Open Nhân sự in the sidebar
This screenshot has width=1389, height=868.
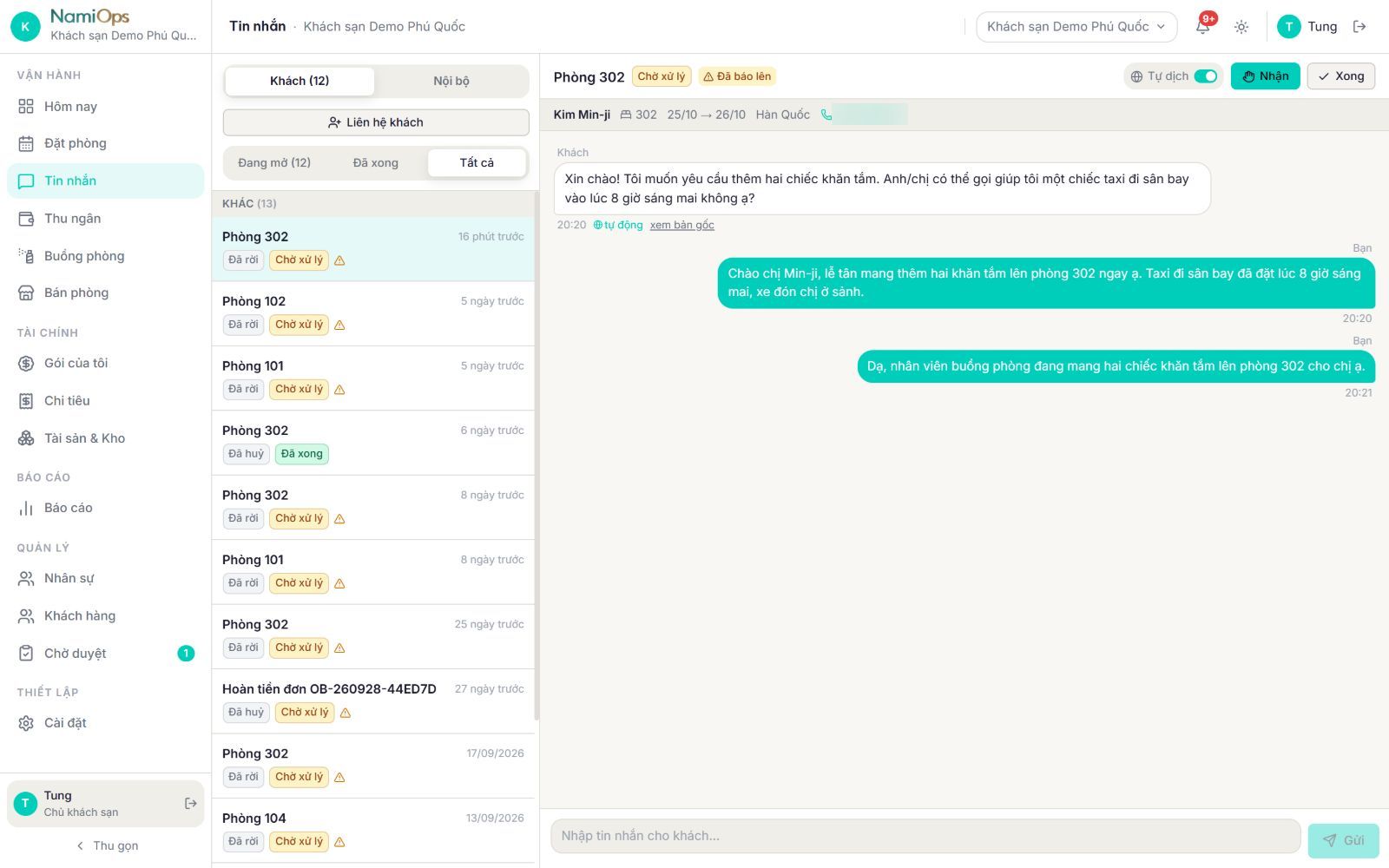pos(106,578)
